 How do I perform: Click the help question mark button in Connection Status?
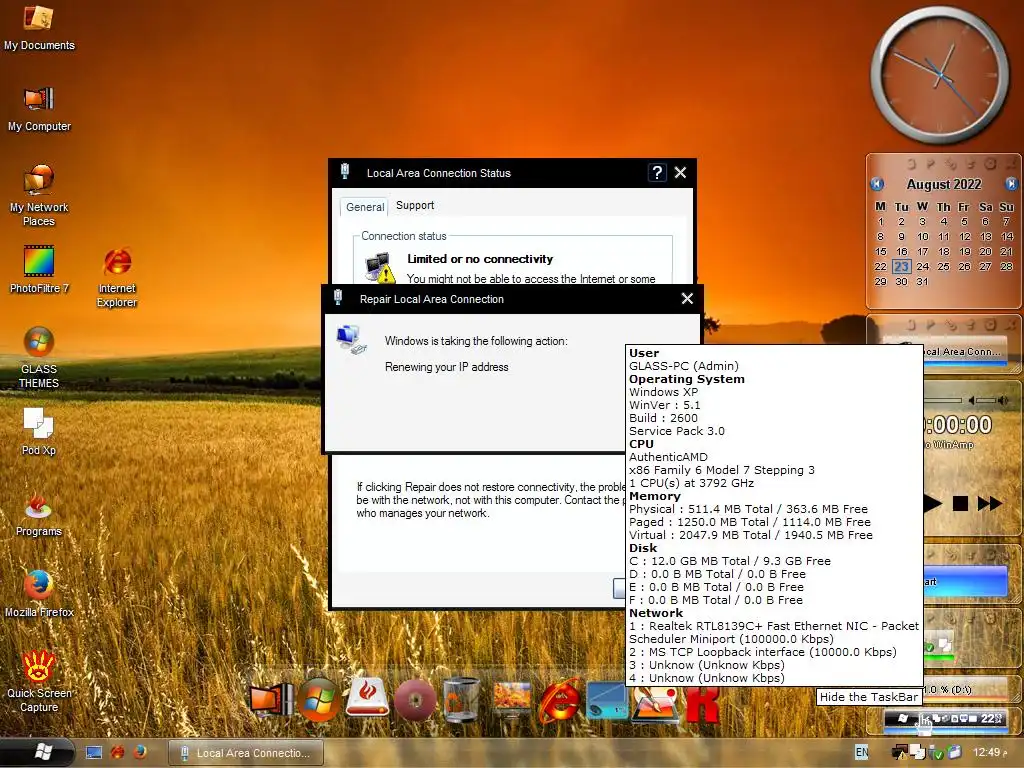pyautogui.click(x=657, y=172)
